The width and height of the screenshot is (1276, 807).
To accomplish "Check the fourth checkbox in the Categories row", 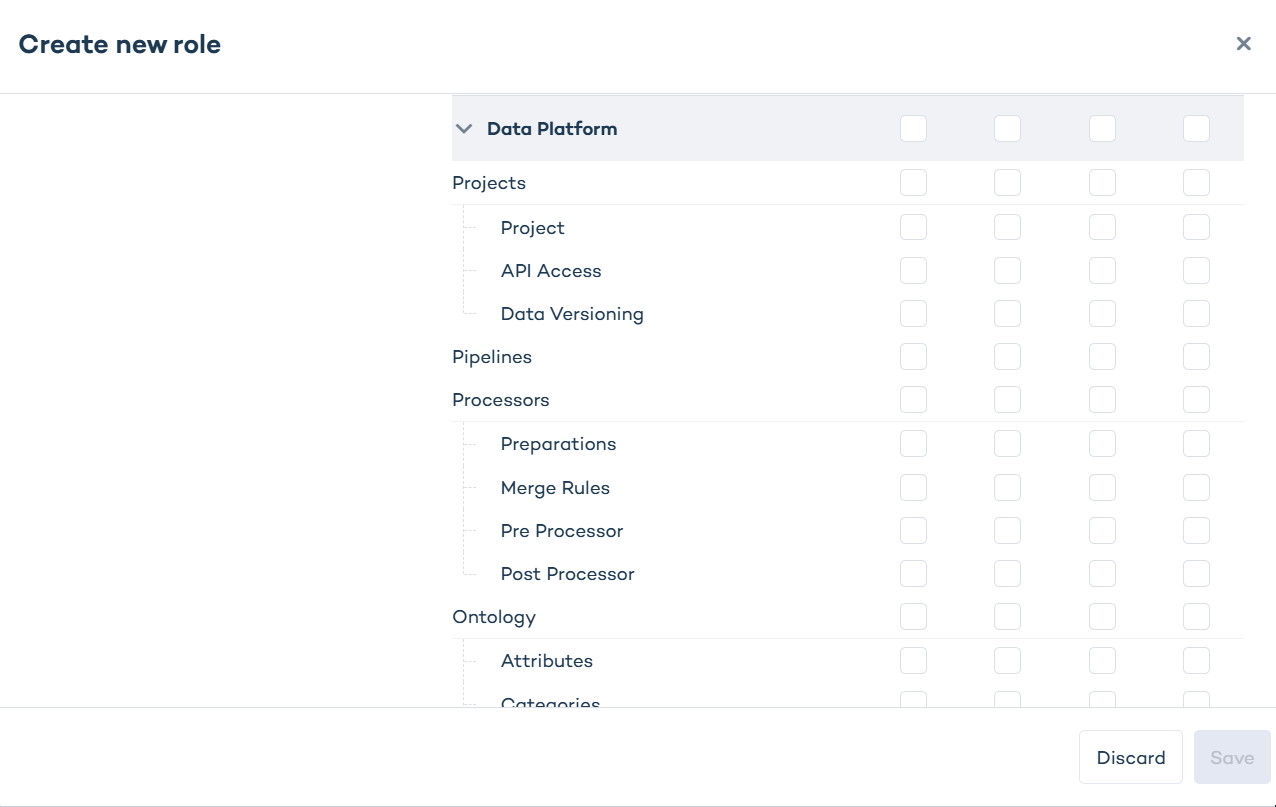I will point(1196,701).
